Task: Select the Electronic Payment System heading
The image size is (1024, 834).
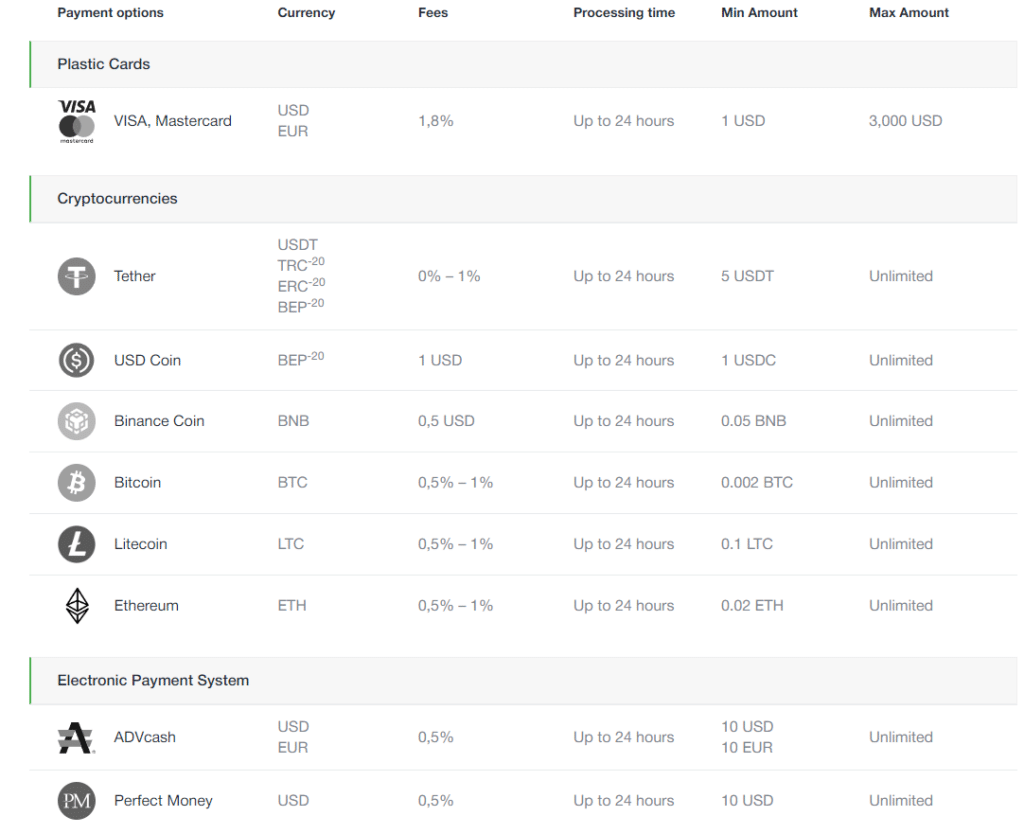Action: coord(153,681)
